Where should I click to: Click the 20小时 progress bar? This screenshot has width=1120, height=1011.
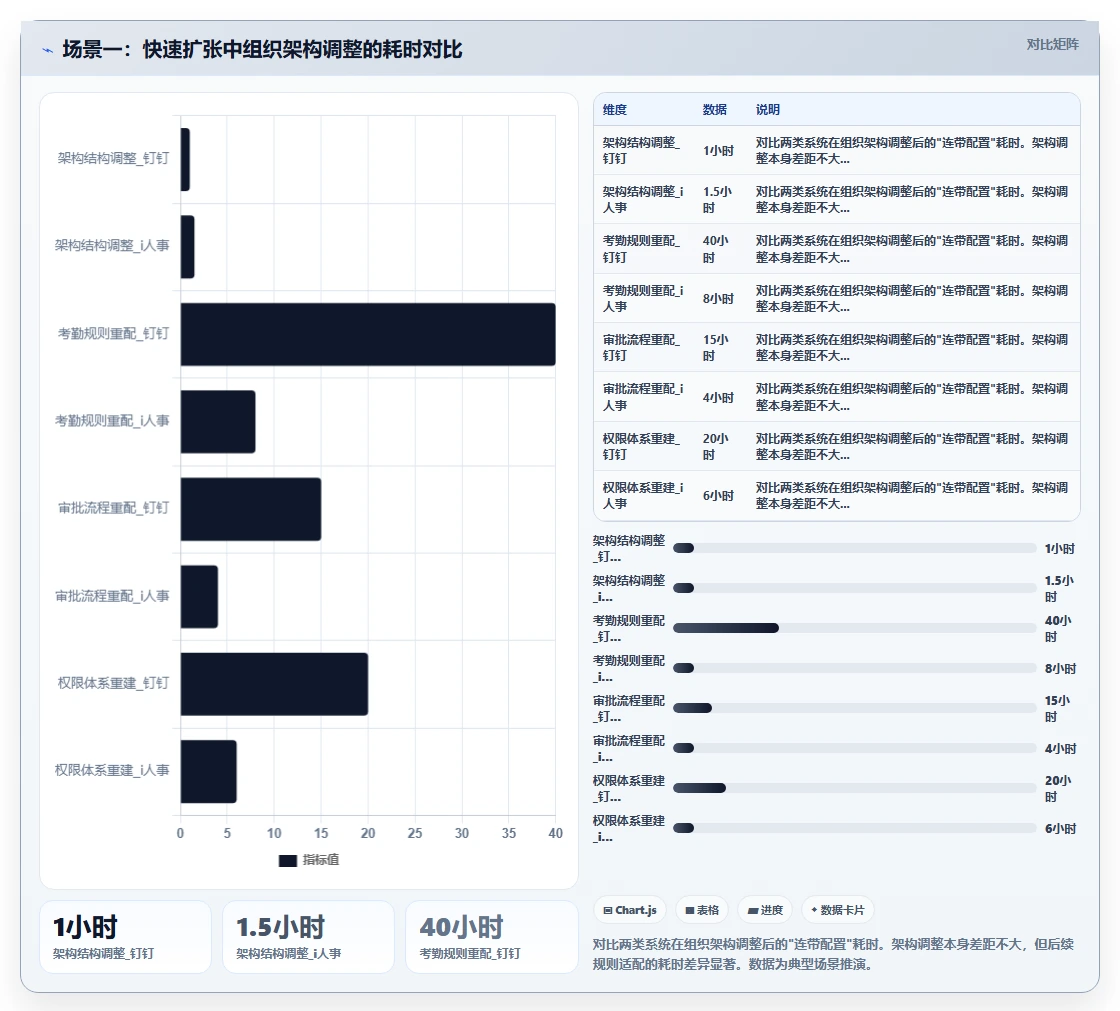pos(854,788)
